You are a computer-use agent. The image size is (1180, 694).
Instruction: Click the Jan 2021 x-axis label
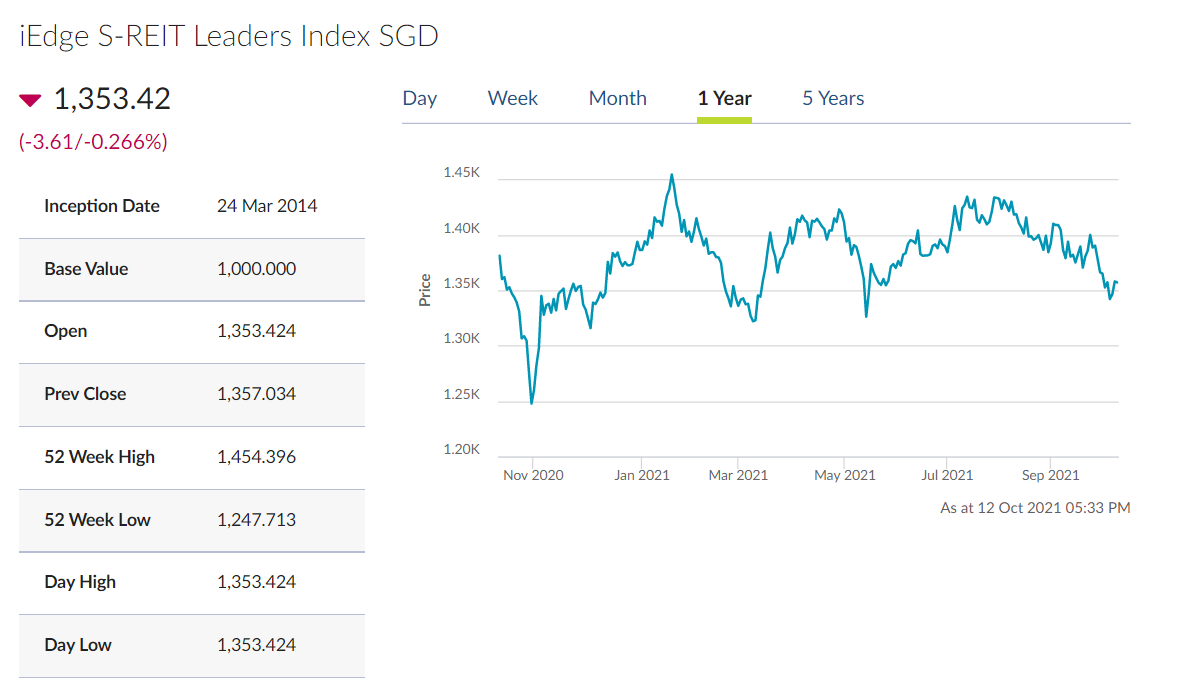641,475
